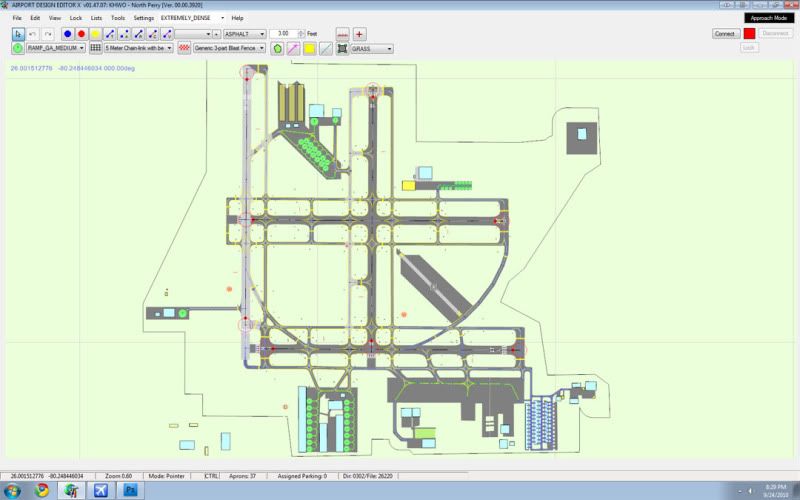
Task: Open the Lists menu
Action: 96,18
